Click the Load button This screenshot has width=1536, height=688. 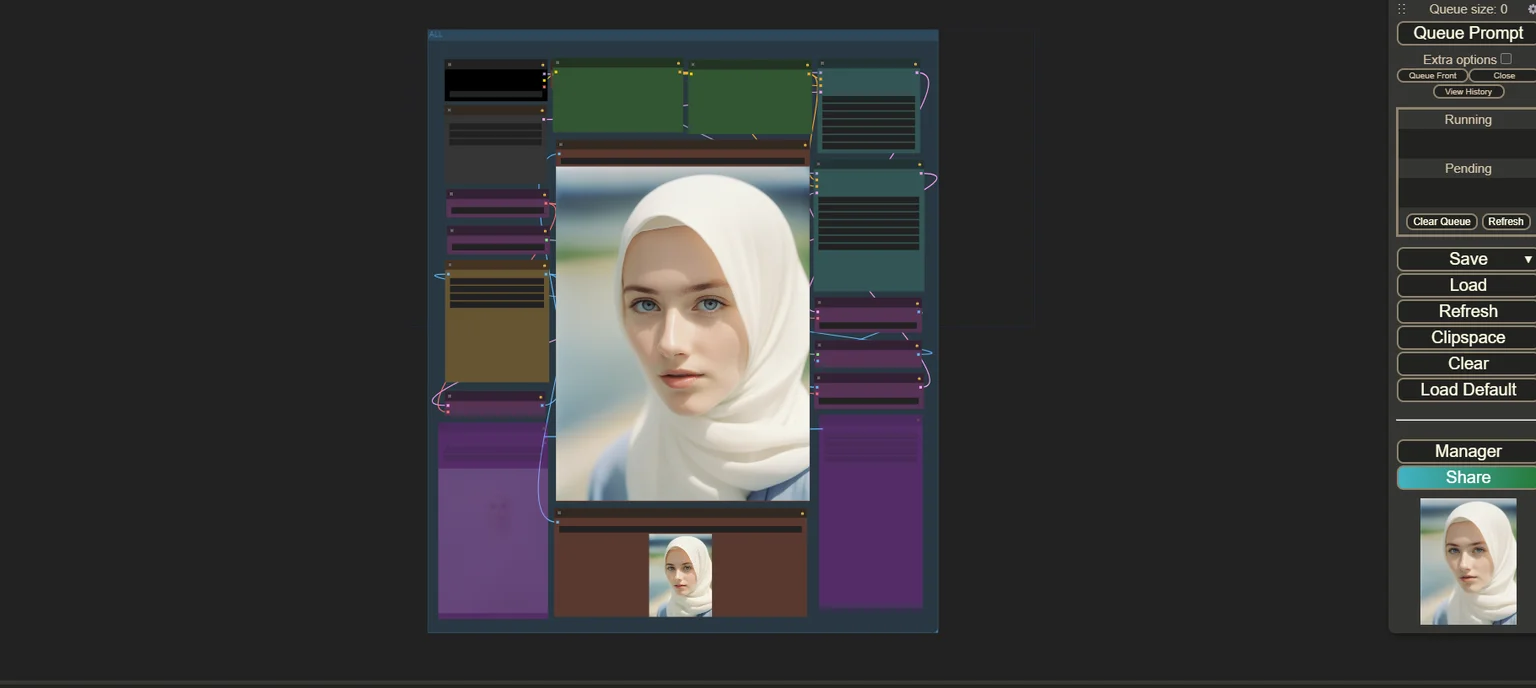(1467, 285)
